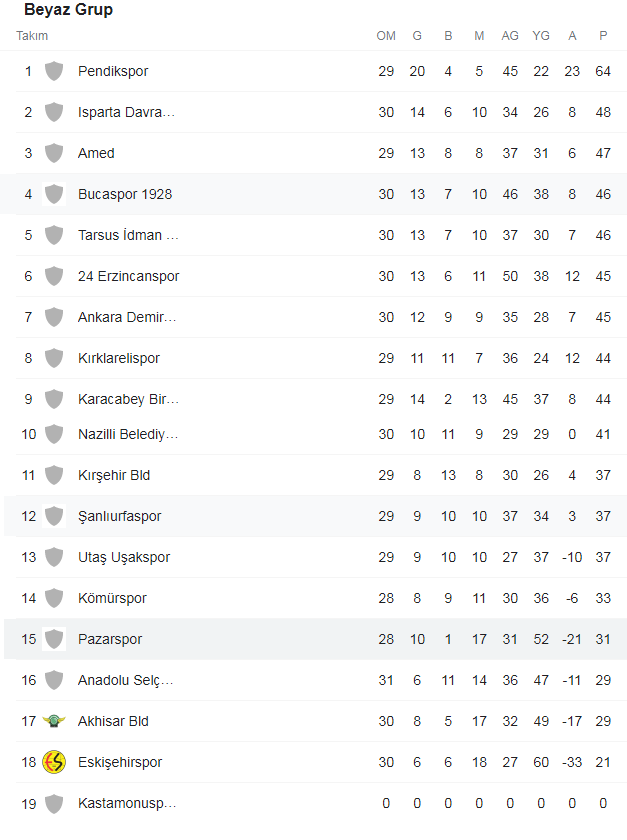Click the Kastamonuspor shield icon
Viewport: 627px width, 840px height.
pos(54,803)
